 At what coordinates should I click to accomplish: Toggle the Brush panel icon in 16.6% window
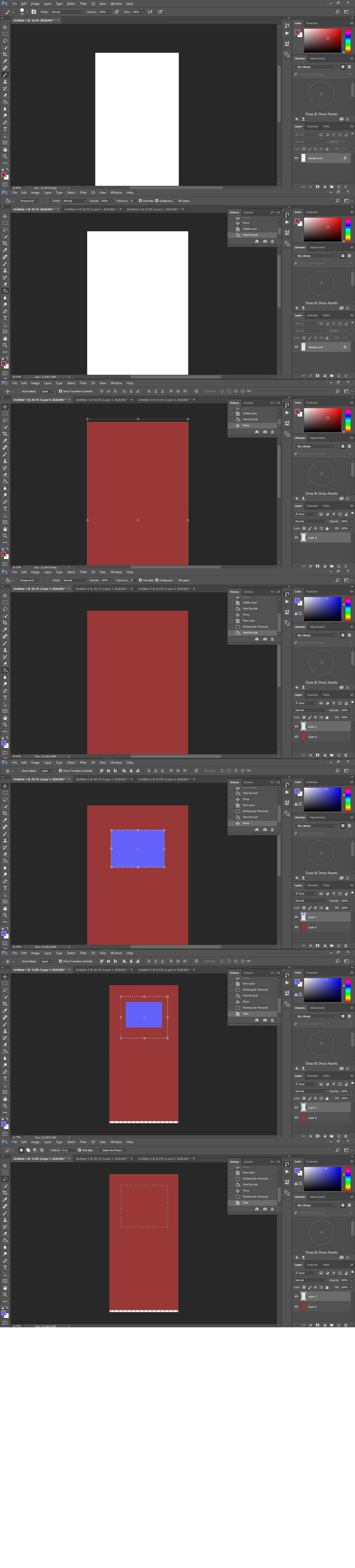(x=33, y=11)
